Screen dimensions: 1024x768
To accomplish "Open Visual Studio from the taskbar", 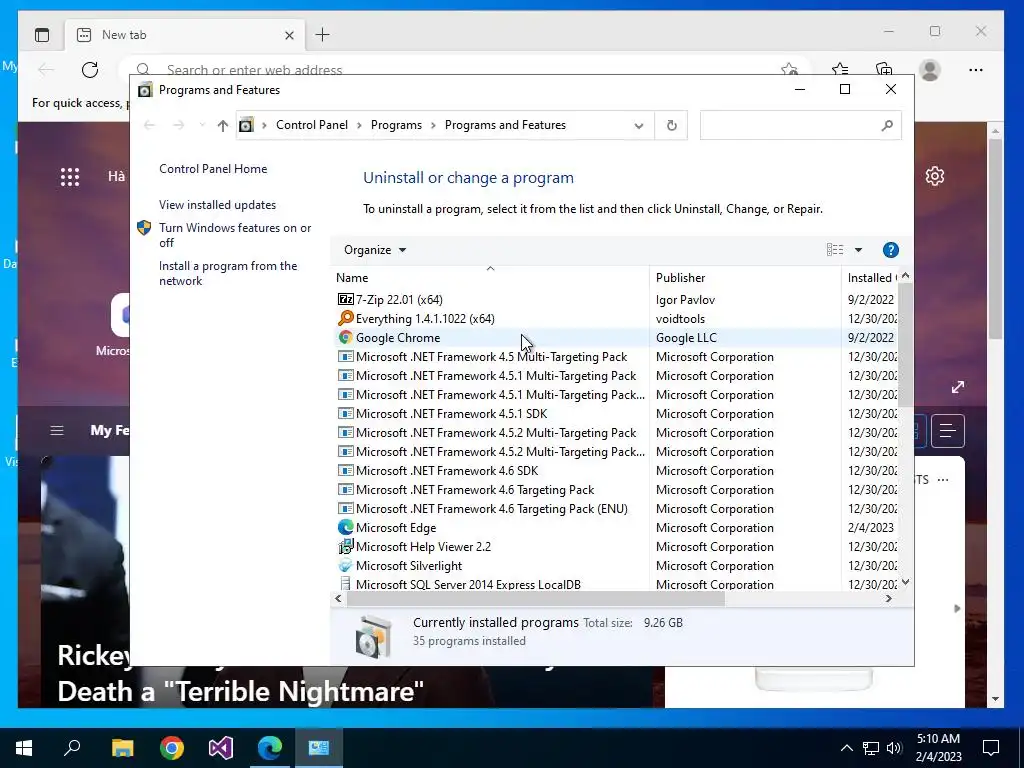I will (221, 748).
